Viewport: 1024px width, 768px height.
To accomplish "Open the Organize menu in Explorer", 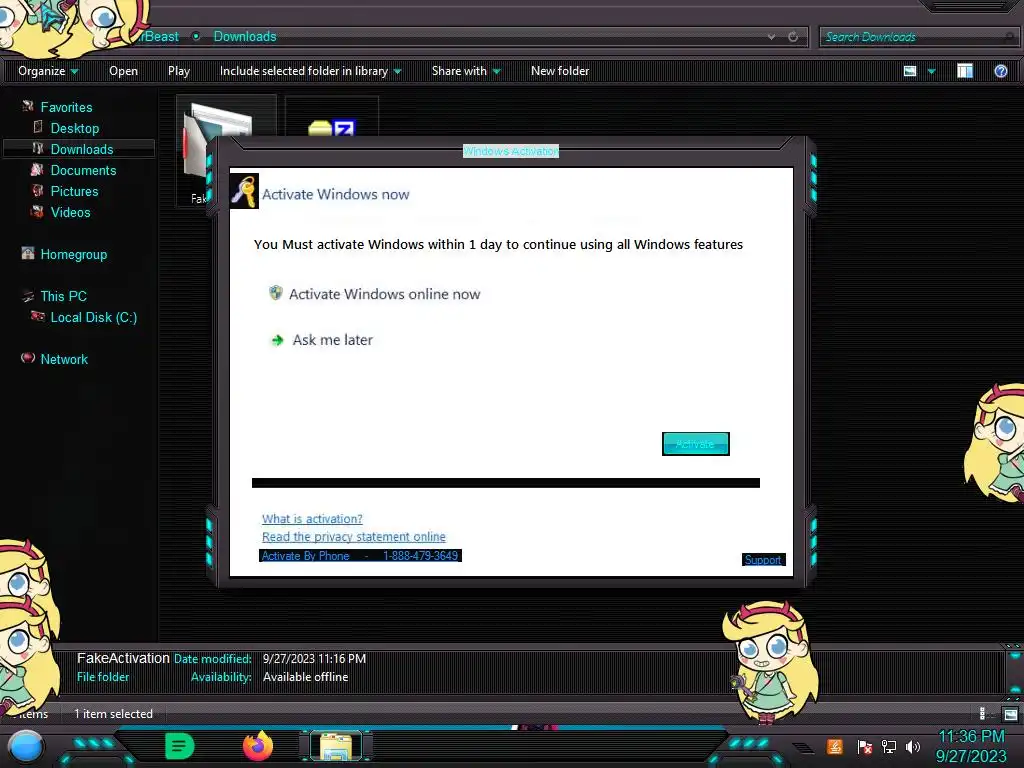I will point(48,71).
